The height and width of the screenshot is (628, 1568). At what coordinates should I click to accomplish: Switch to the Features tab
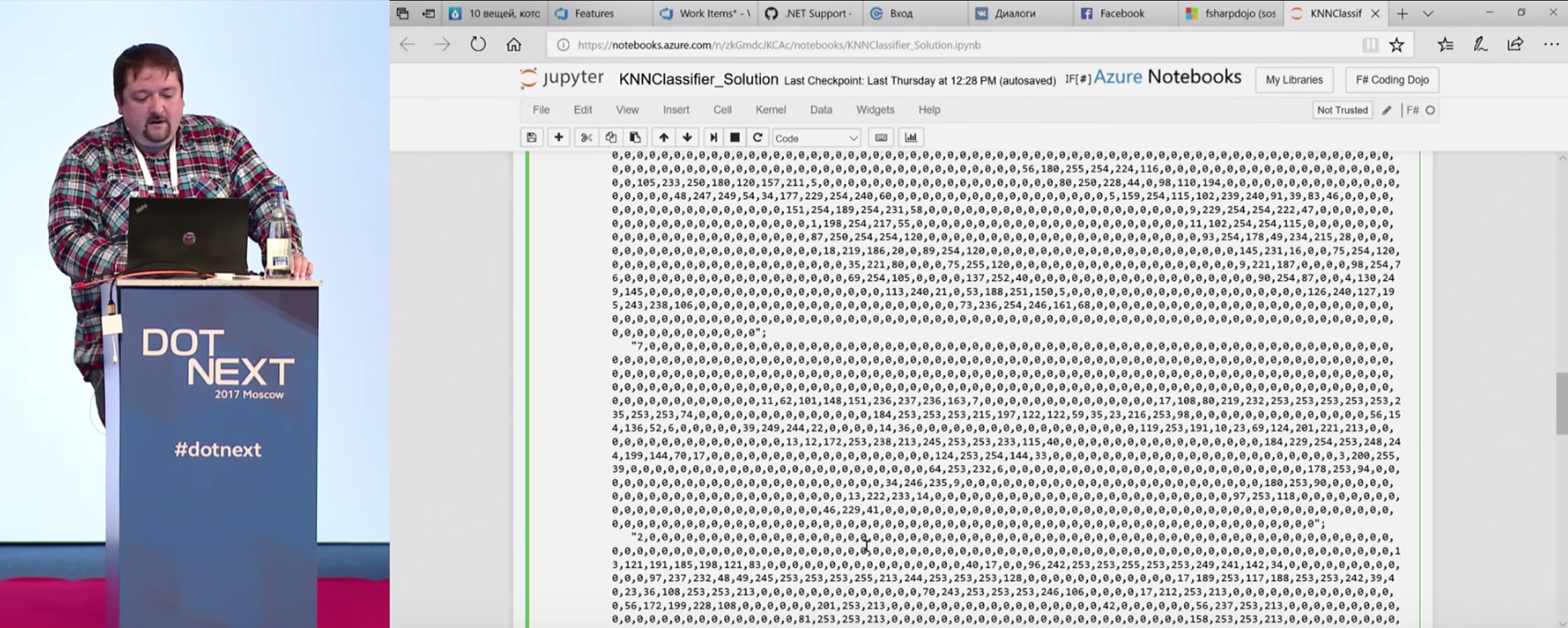[599, 13]
